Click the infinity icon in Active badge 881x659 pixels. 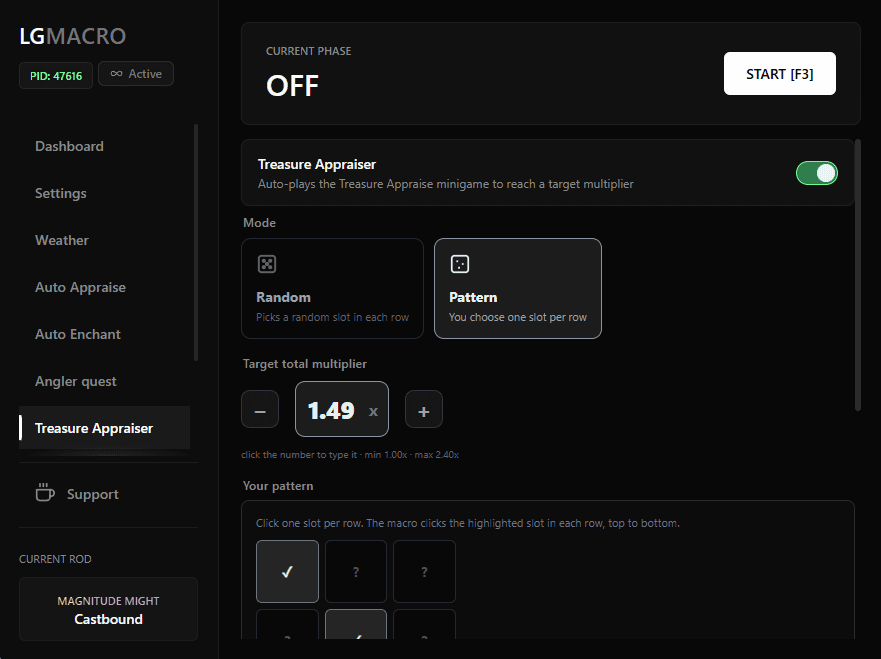pos(116,74)
